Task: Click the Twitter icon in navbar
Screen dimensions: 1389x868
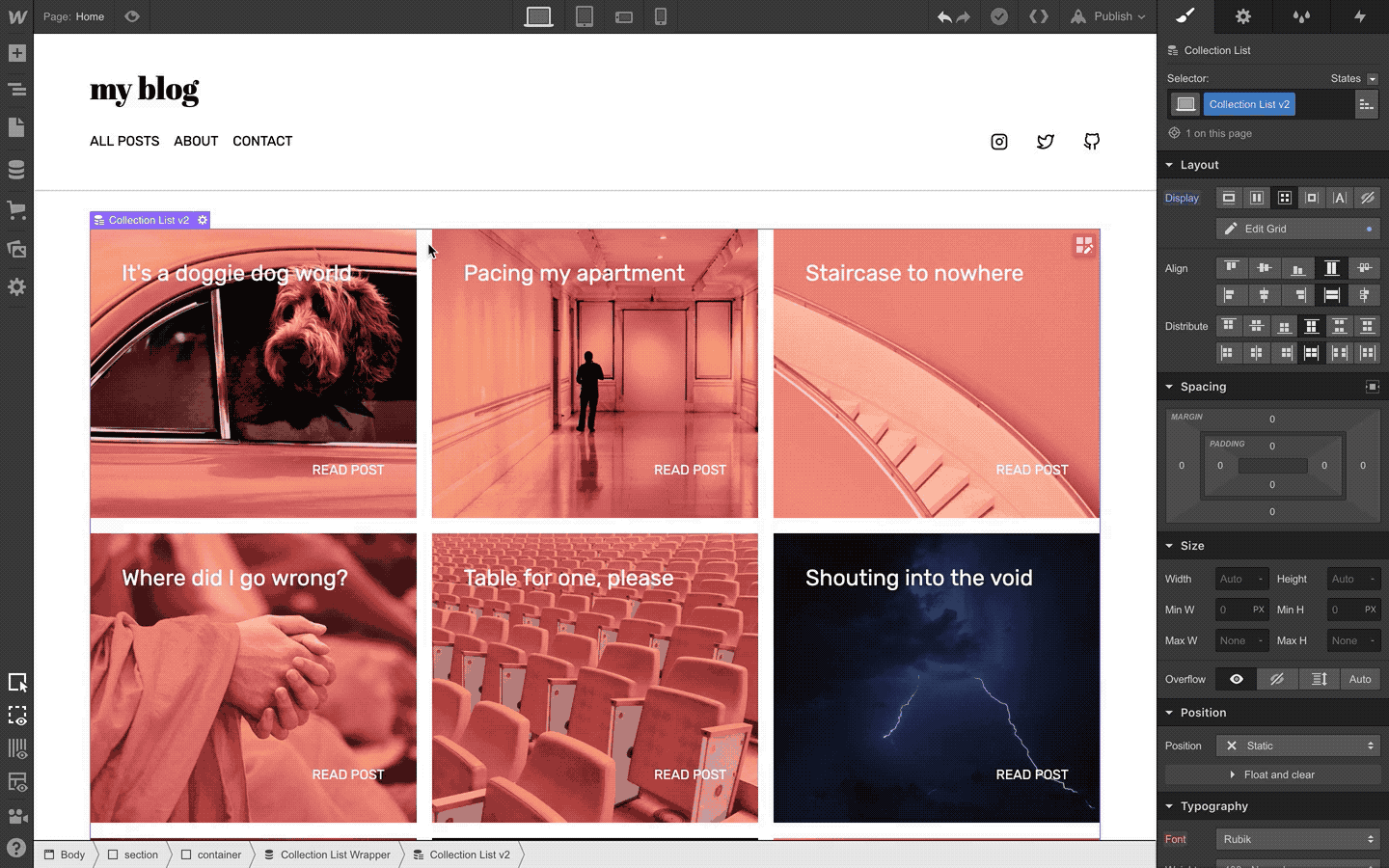Action: coord(1046,142)
